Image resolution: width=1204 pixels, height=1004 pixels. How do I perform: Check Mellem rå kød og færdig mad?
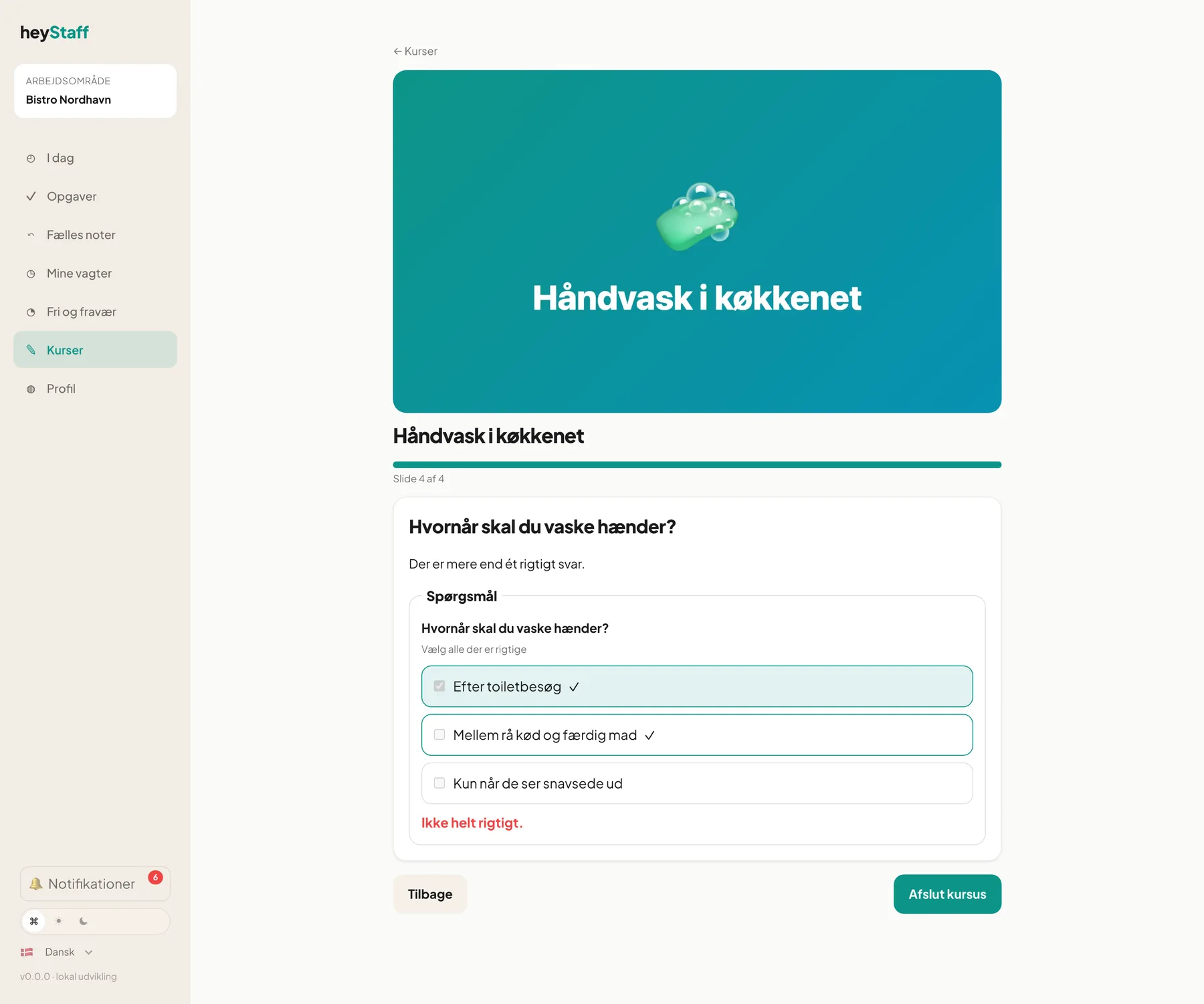[x=439, y=734]
